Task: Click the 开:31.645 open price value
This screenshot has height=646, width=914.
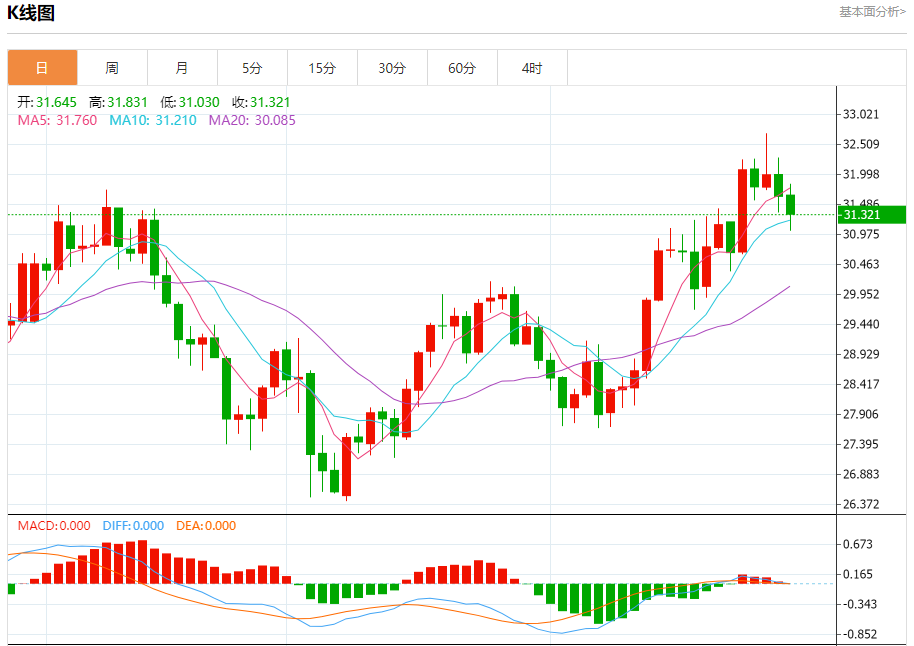Action: (x=47, y=103)
